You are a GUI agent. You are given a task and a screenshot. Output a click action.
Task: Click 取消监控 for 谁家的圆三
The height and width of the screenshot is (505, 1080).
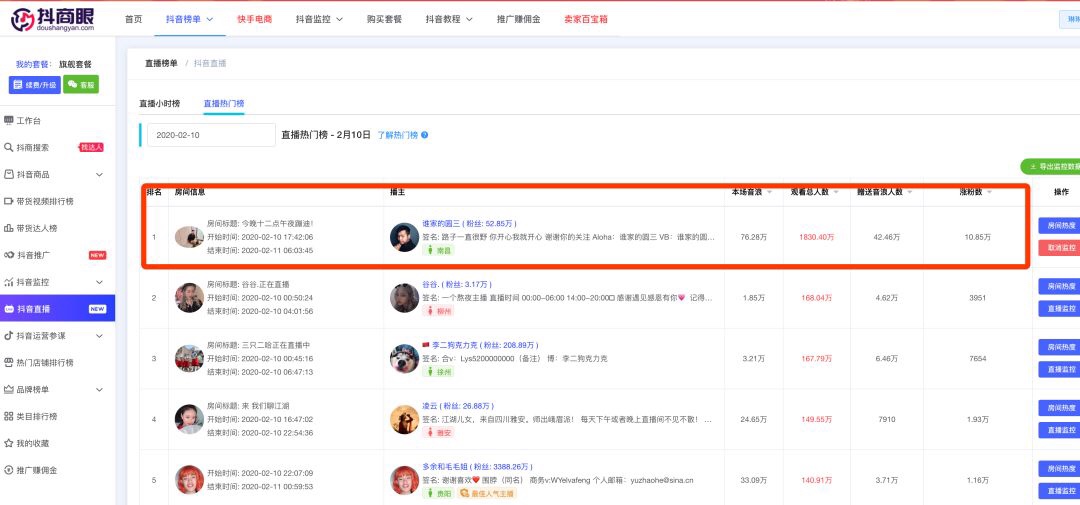[x=1059, y=247]
